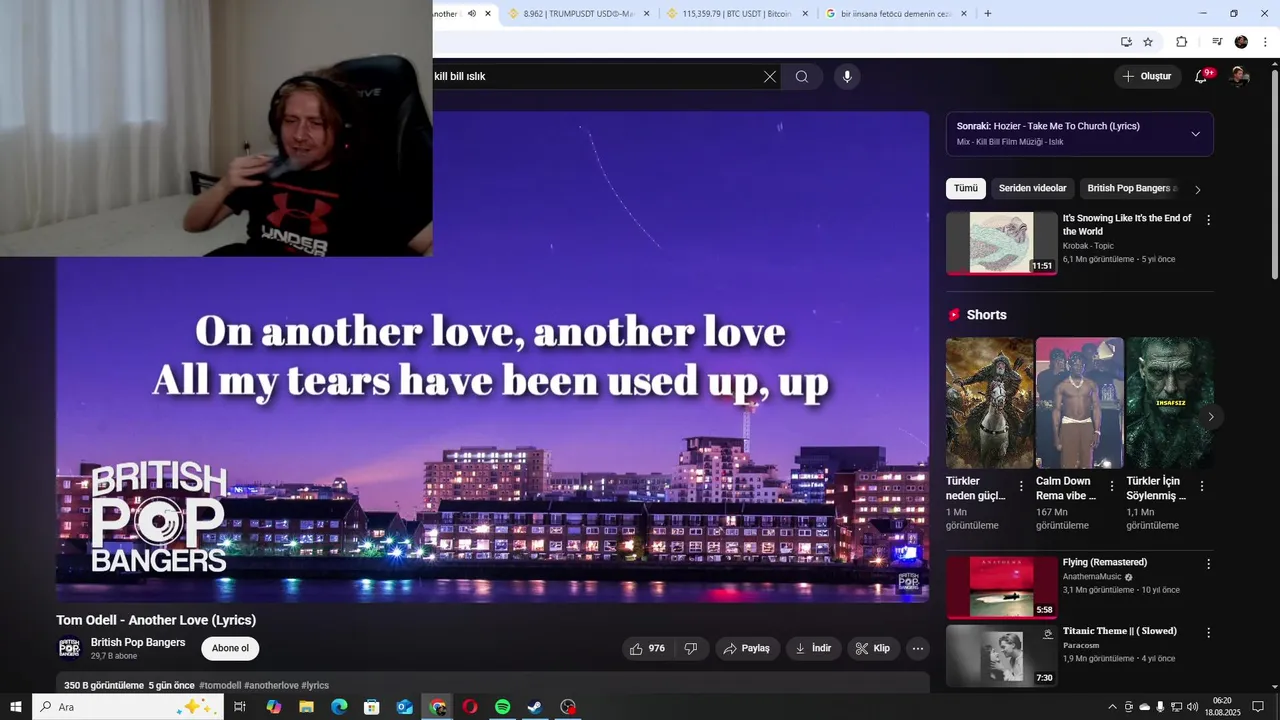Viewport: 1280px width, 720px height.
Task: Show next Shorts with arrow button
Action: (x=1210, y=417)
